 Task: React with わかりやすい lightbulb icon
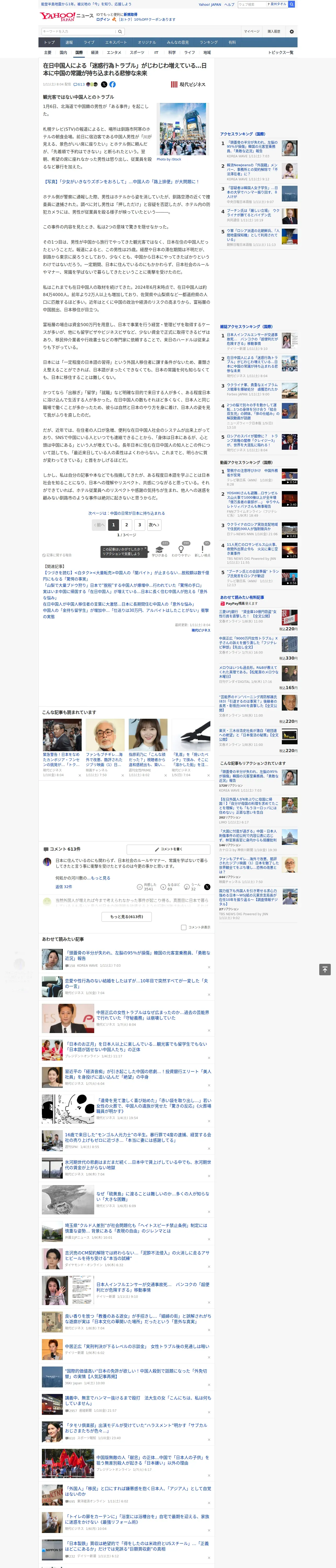point(181,549)
